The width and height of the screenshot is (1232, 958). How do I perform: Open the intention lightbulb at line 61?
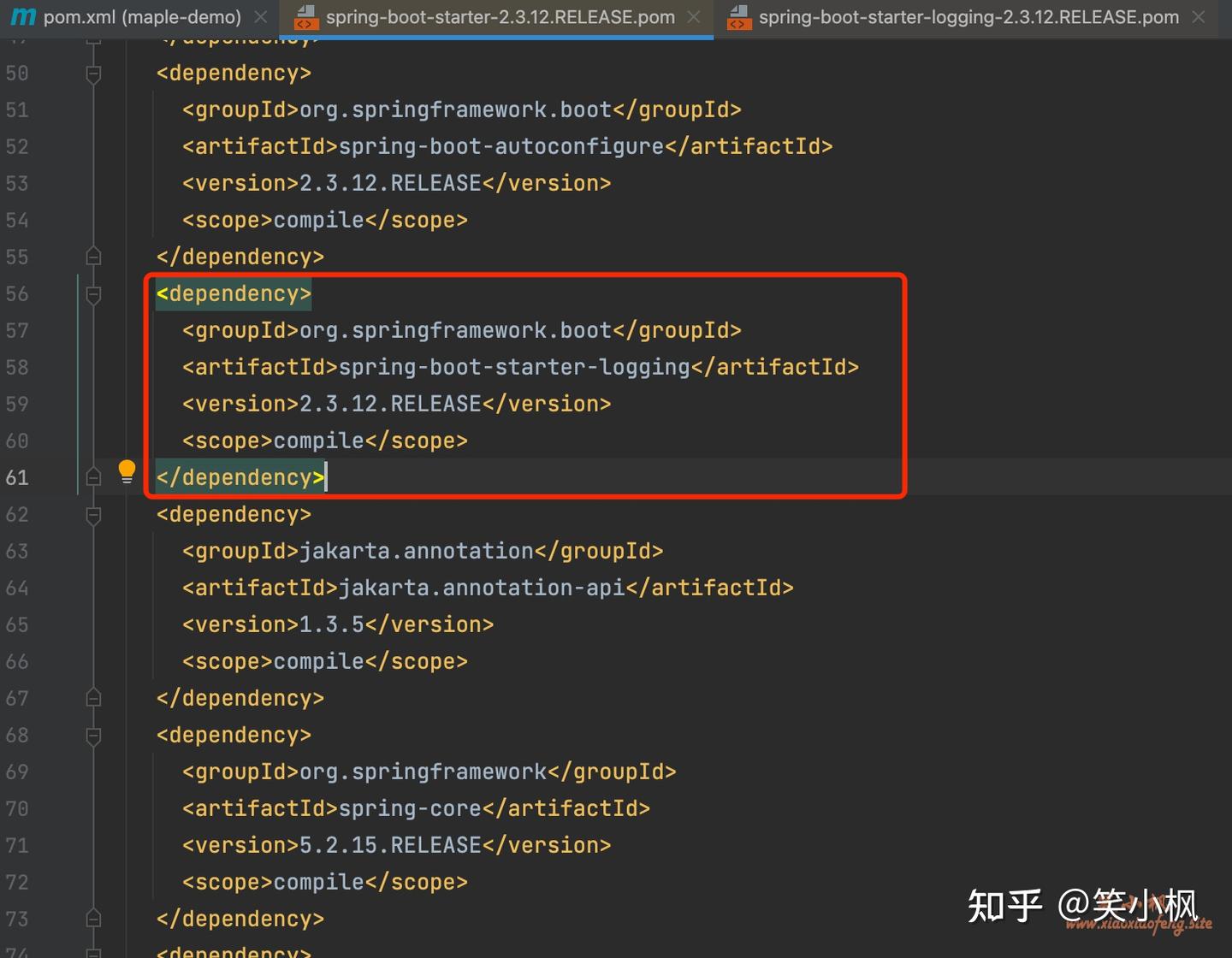coord(127,470)
